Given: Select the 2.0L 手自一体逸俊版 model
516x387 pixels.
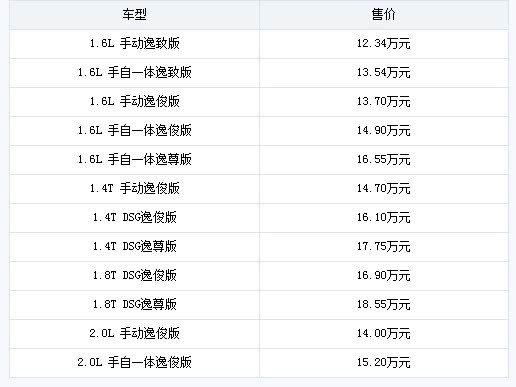Looking at the screenshot, I should point(134,363).
